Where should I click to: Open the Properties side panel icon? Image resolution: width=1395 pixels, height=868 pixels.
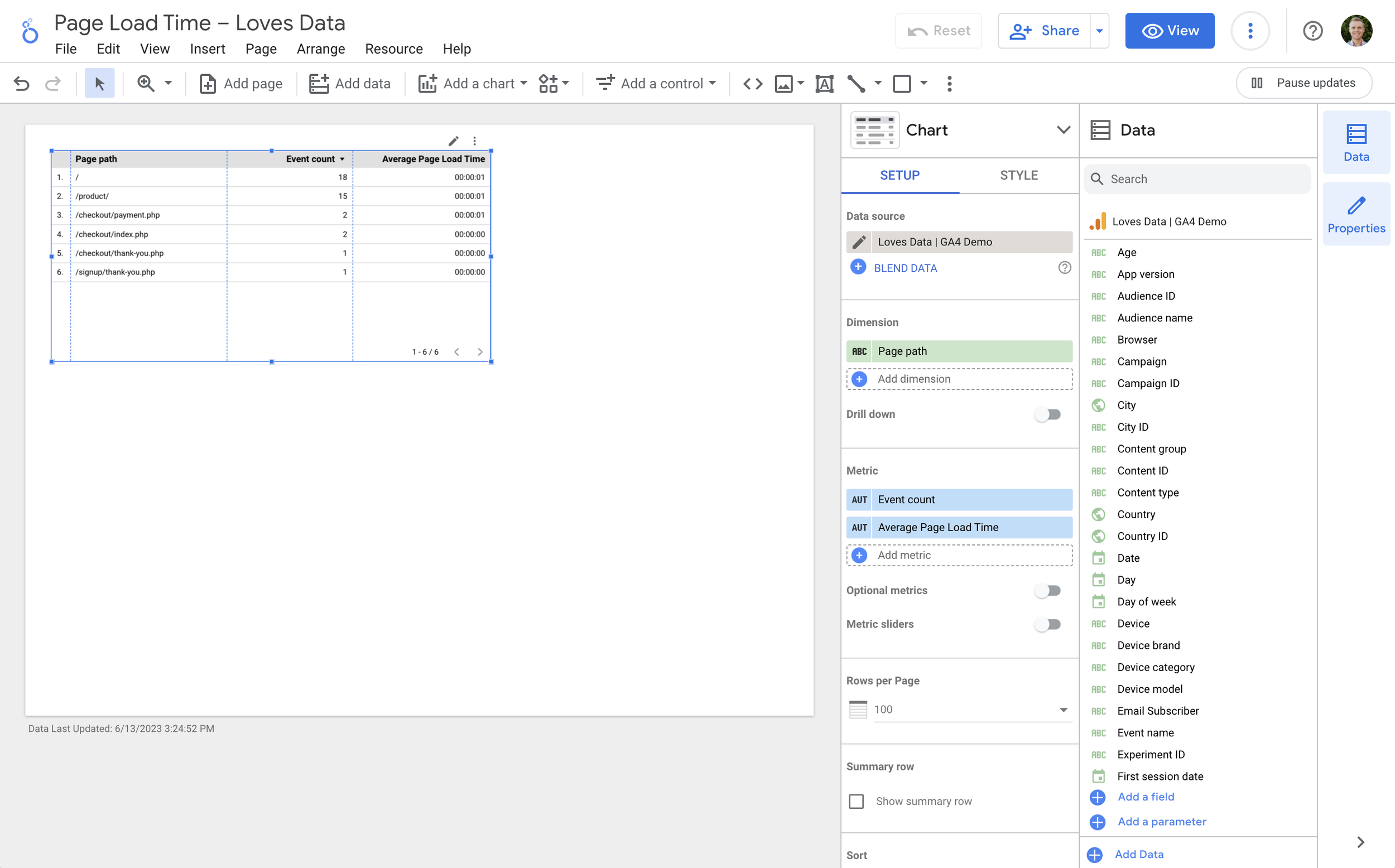[1356, 214]
